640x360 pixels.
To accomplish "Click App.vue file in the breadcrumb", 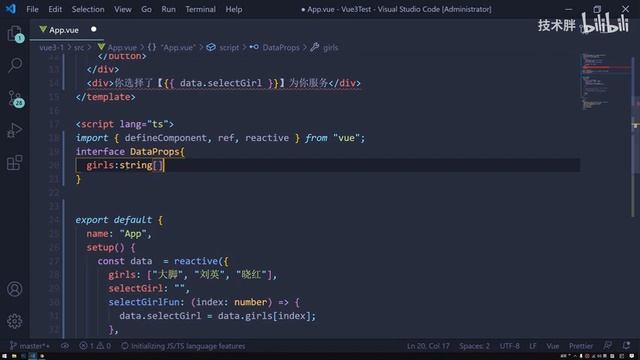I will coord(118,47).
